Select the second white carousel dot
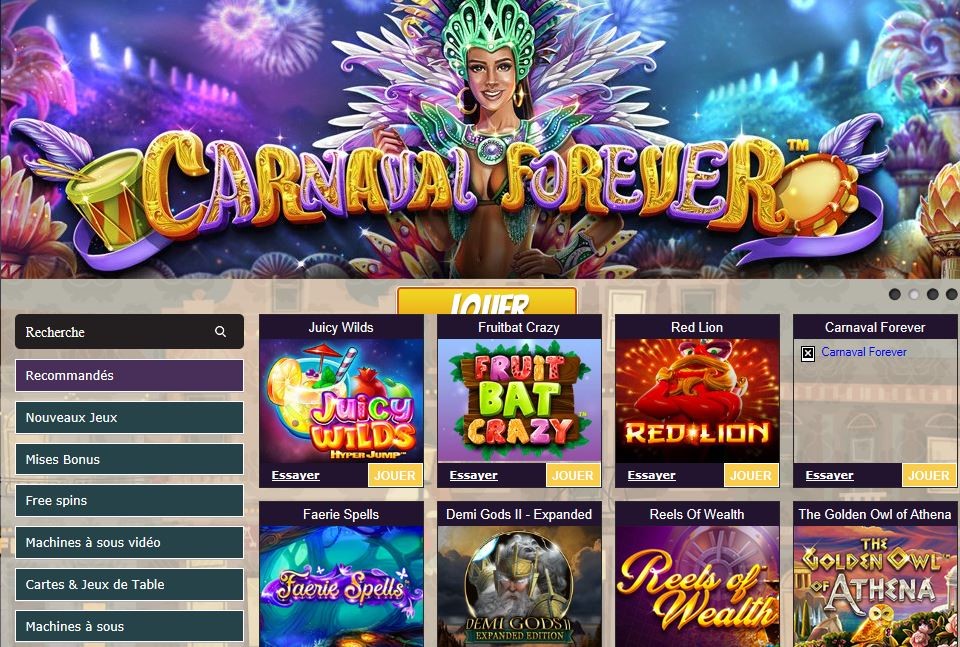This screenshot has height=647, width=960. coord(914,294)
